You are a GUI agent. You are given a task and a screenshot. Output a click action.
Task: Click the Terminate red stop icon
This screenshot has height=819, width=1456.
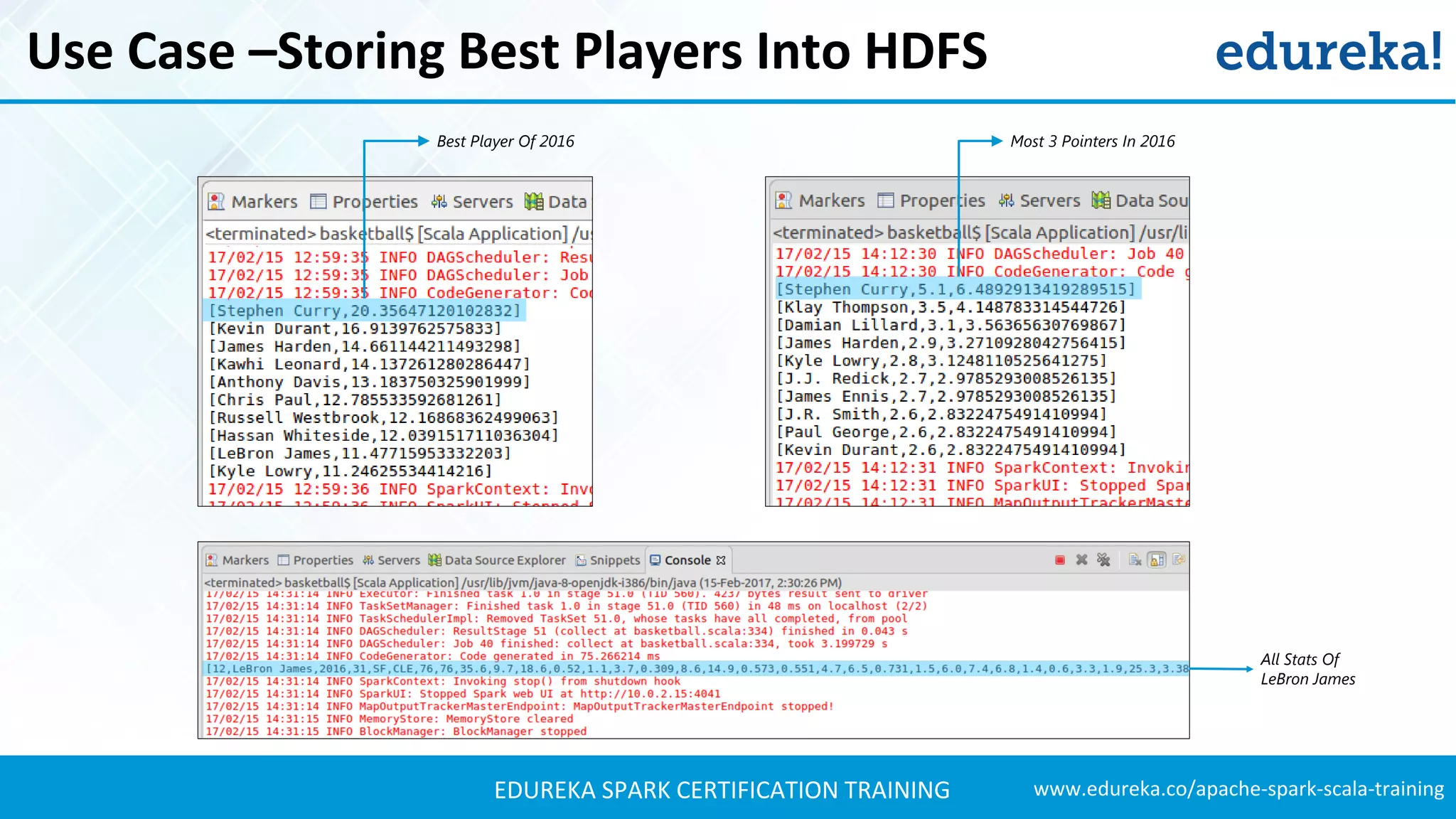coord(1060,560)
